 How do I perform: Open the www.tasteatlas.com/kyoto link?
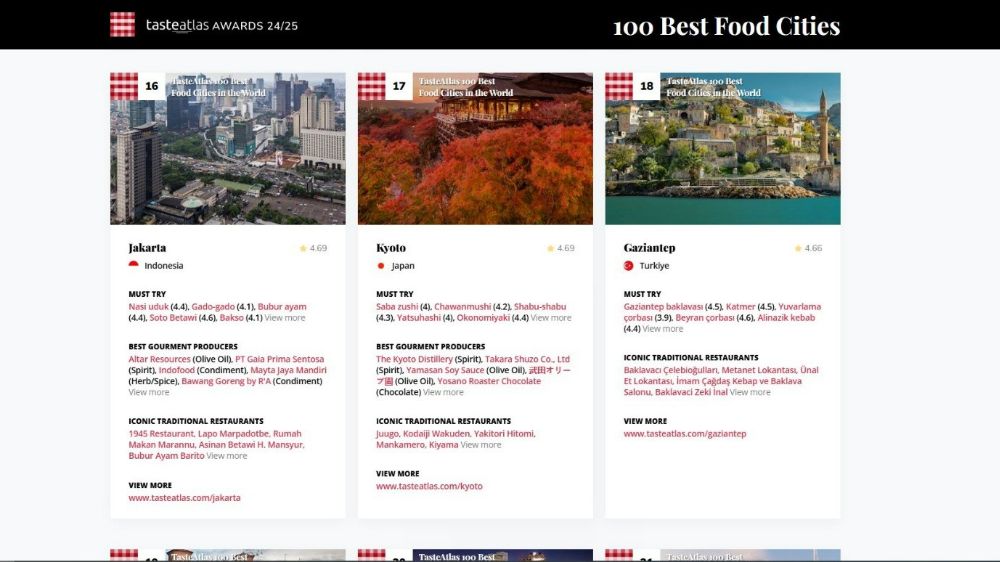coord(429,486)
